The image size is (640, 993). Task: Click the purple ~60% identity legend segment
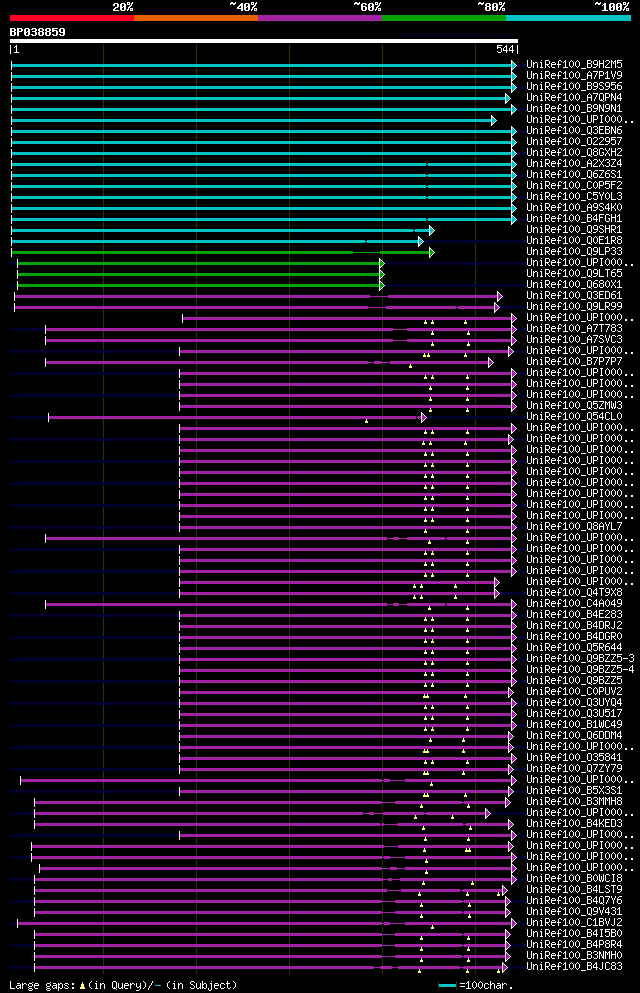click(x=320, y=18)
